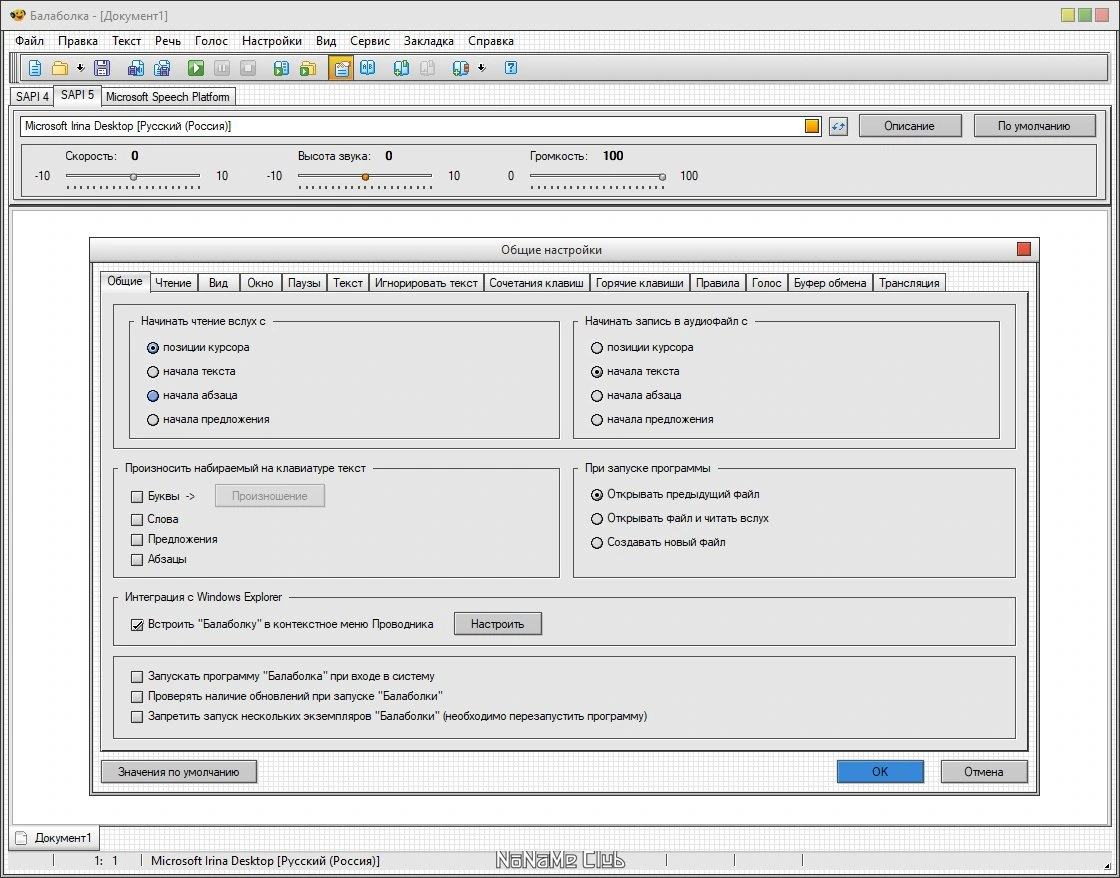The height and width of the screenshot is (878, 1120).
Task: Expand the arrow next to the bookmark icon
Action: pyautogui.click(x=481, y=68)
